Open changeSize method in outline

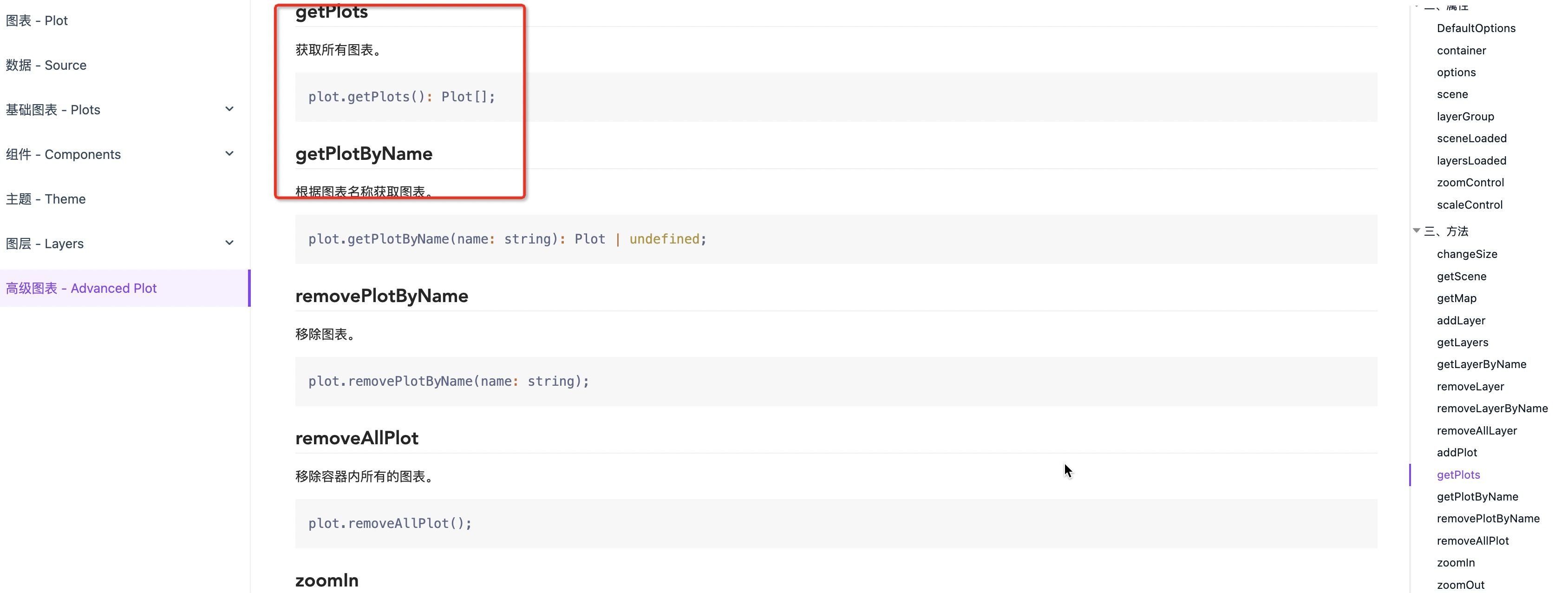pos(1466,254)
